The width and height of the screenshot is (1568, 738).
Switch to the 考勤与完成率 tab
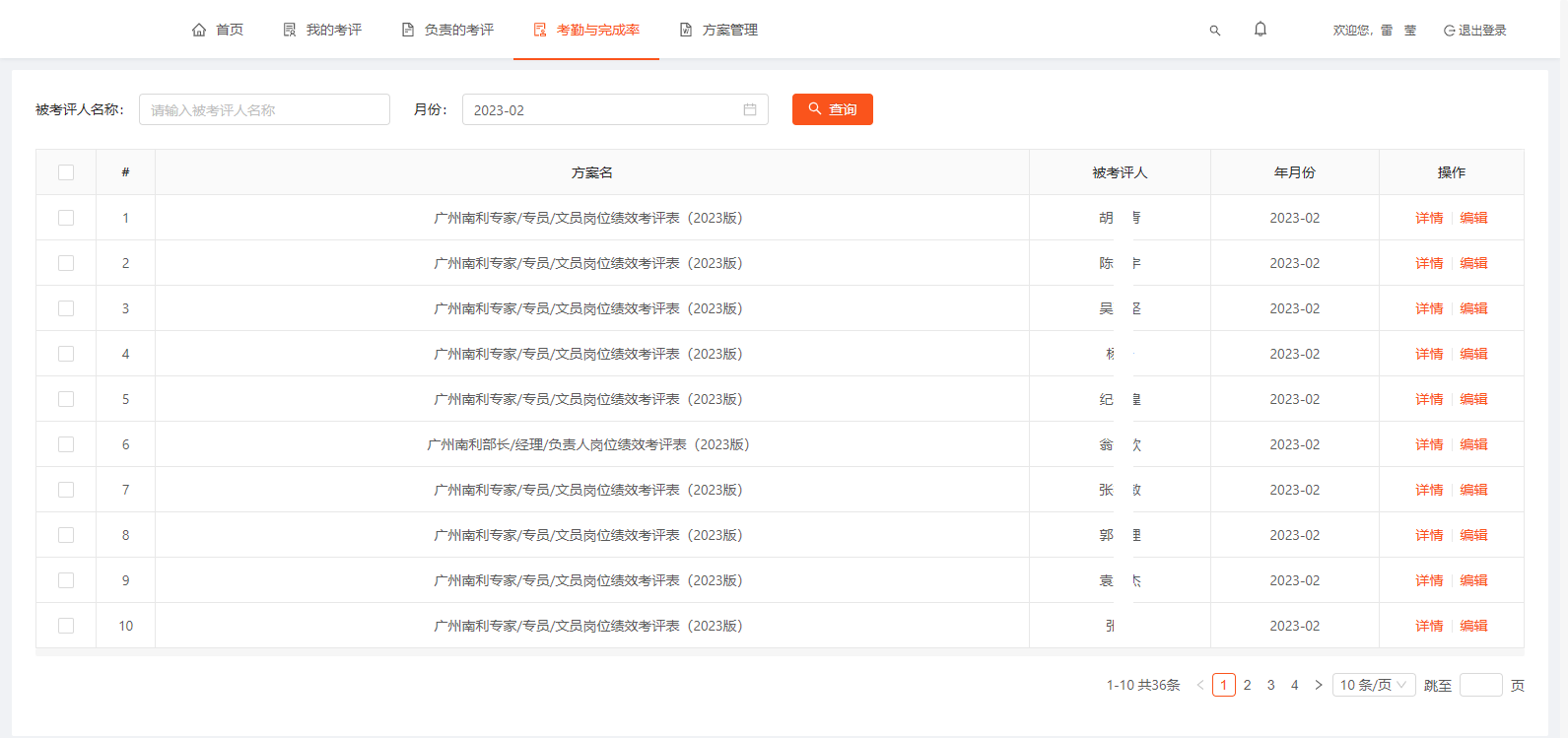point(597,30)
